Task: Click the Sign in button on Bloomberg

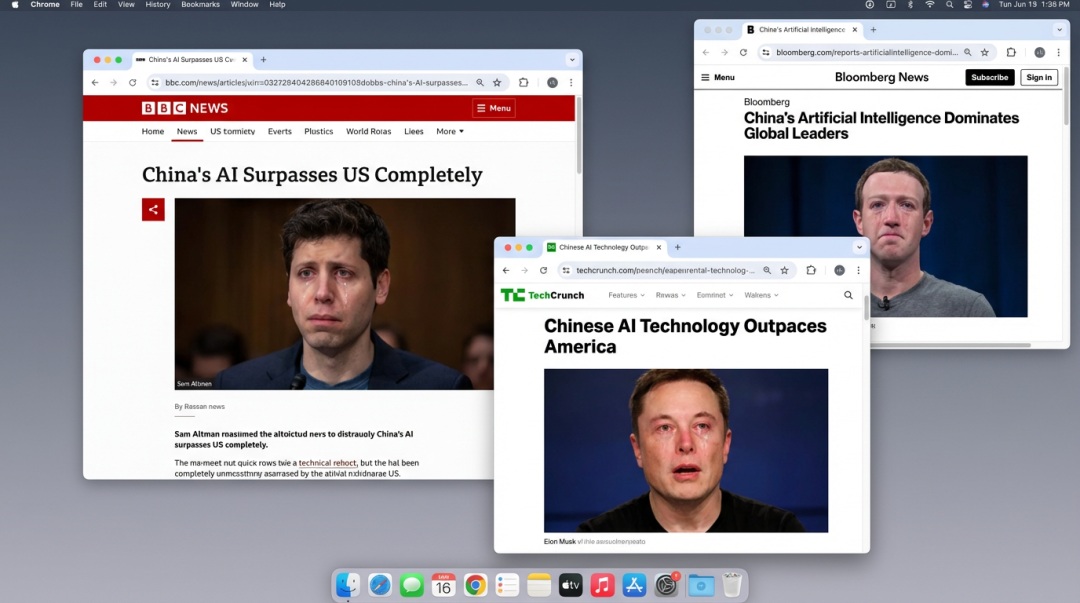Action: tap(1039, 77)
